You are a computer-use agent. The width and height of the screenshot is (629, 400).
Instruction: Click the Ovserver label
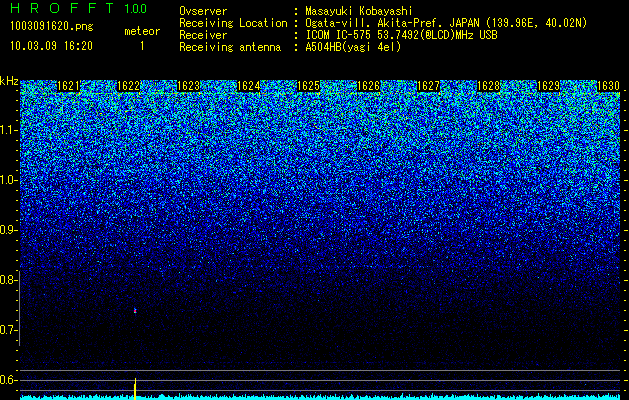[203, 12]
